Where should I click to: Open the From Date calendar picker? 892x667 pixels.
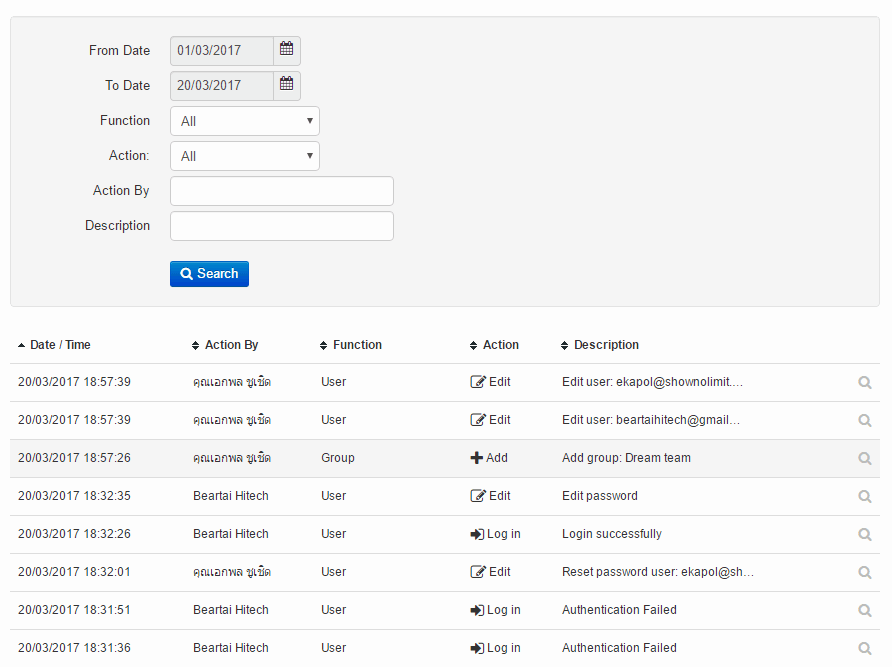click(x=287, y=50)
